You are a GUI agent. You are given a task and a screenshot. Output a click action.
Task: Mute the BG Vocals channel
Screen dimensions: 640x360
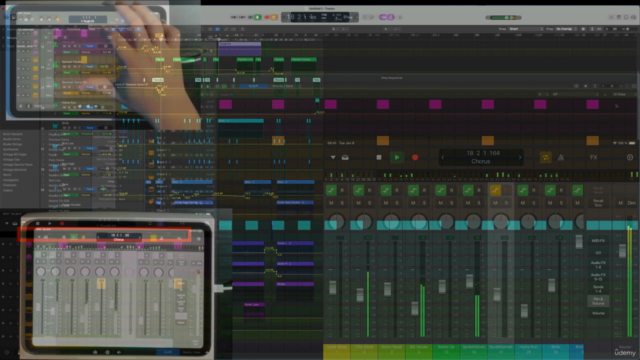click(413, 203)
